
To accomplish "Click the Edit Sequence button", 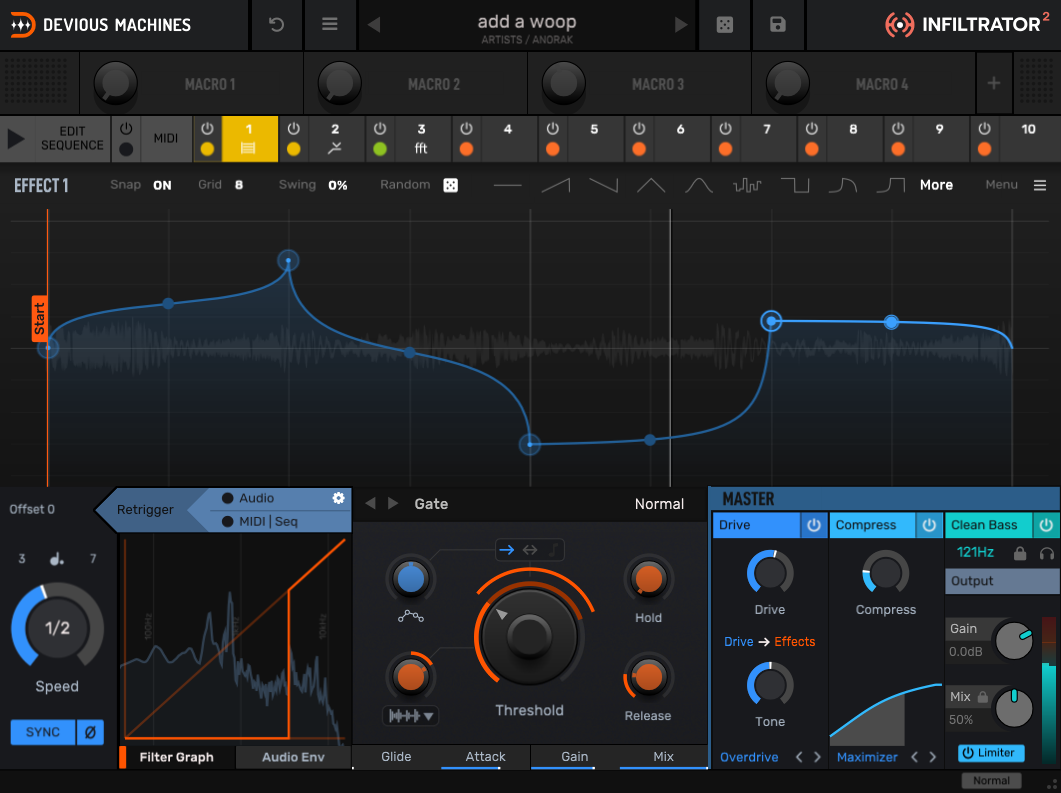I will (71, 138).
